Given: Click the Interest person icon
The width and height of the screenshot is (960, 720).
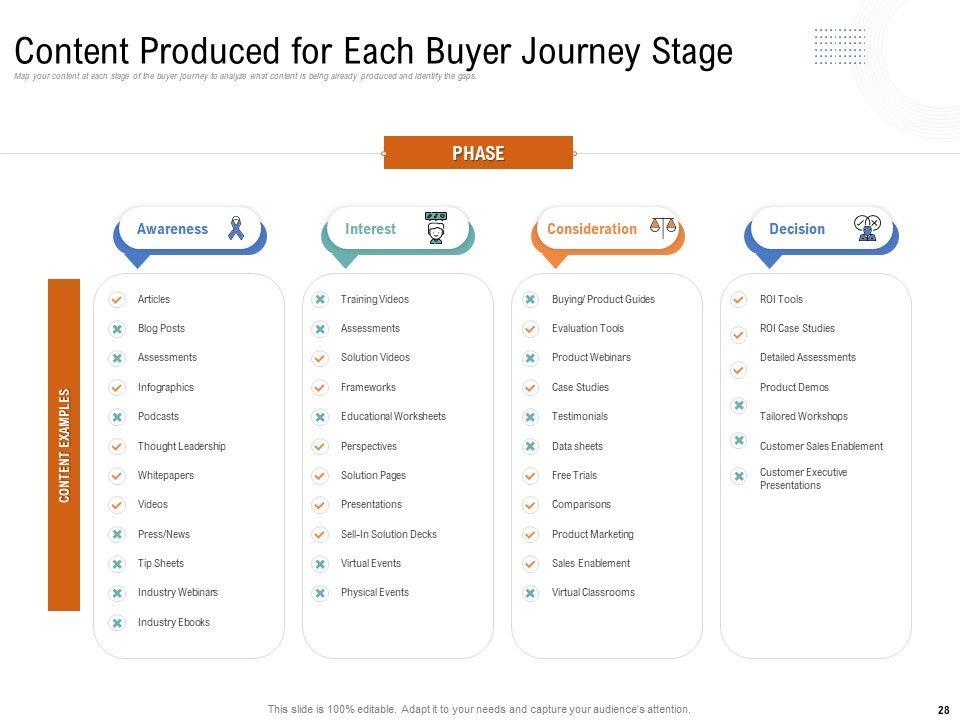Looking at the screenshot, I should (435, 228).
